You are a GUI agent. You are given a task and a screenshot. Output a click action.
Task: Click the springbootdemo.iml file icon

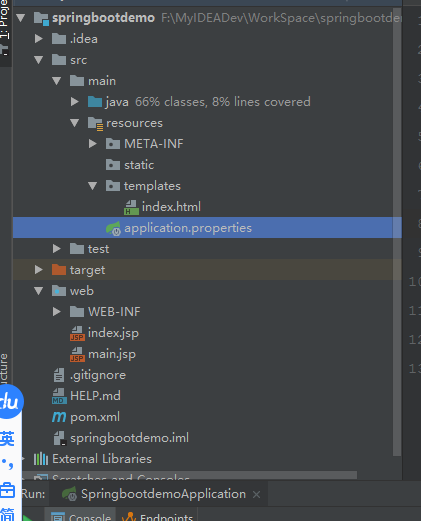click(60, 438)
